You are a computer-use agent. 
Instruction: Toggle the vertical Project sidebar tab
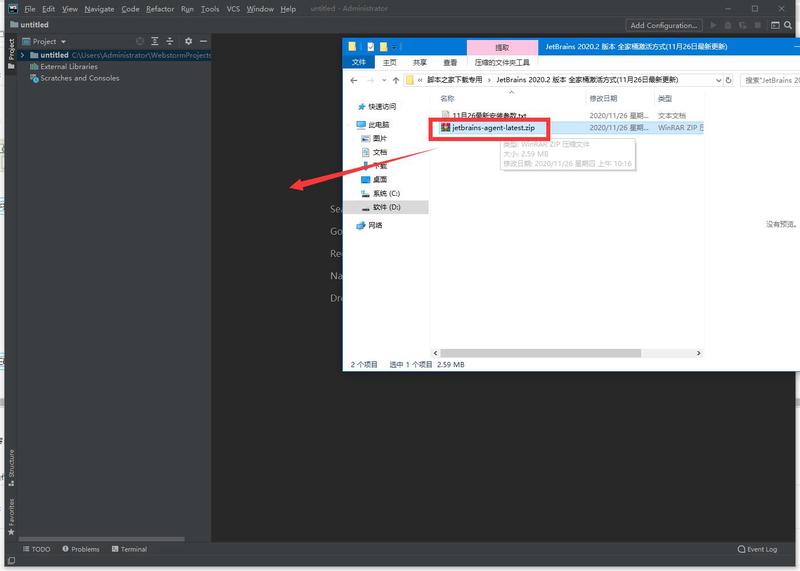(x=11, y=54)
